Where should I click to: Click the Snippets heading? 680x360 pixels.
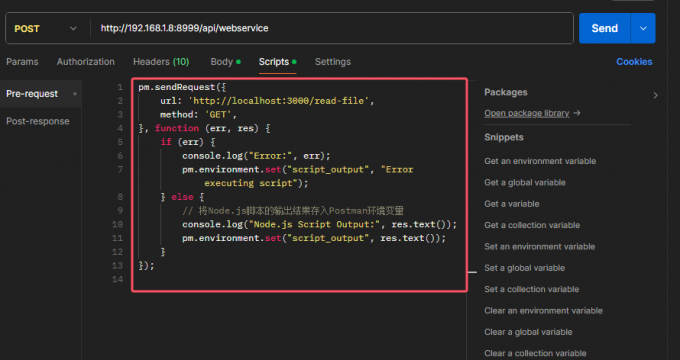coord(503,137)
